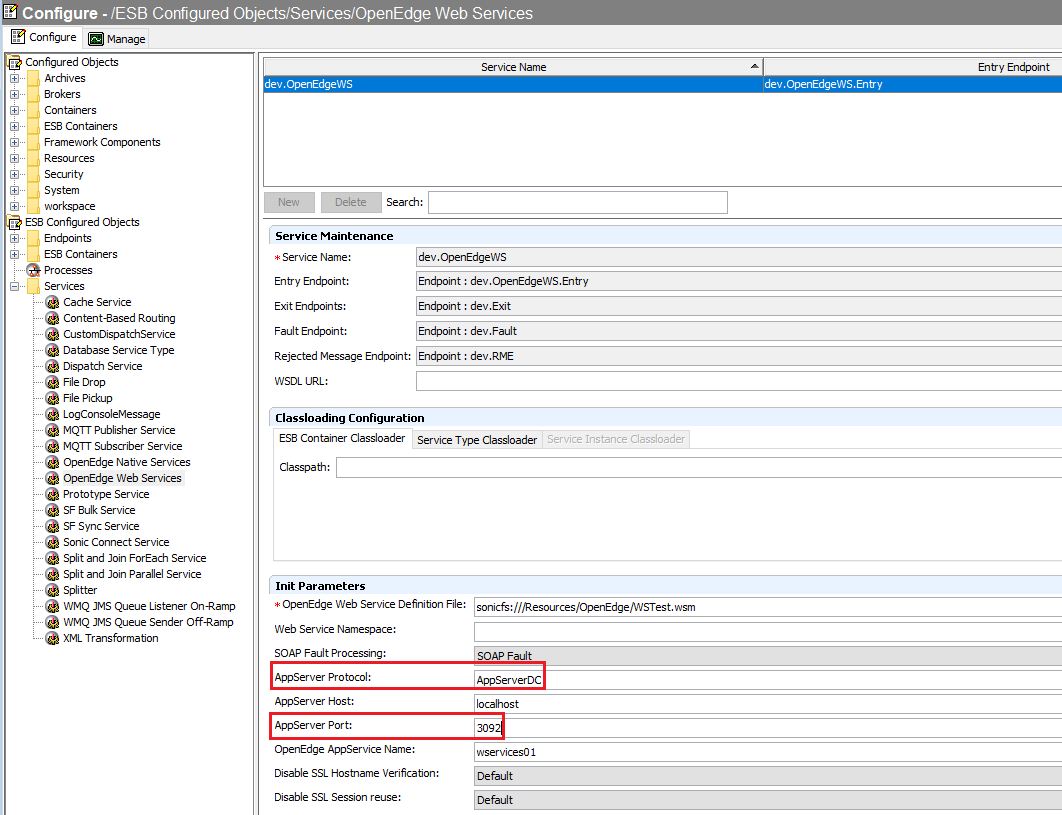Viewport: 1062px width, 815px height.
Task: Switch to the Configure tab
Action: [x=44, y=37]
